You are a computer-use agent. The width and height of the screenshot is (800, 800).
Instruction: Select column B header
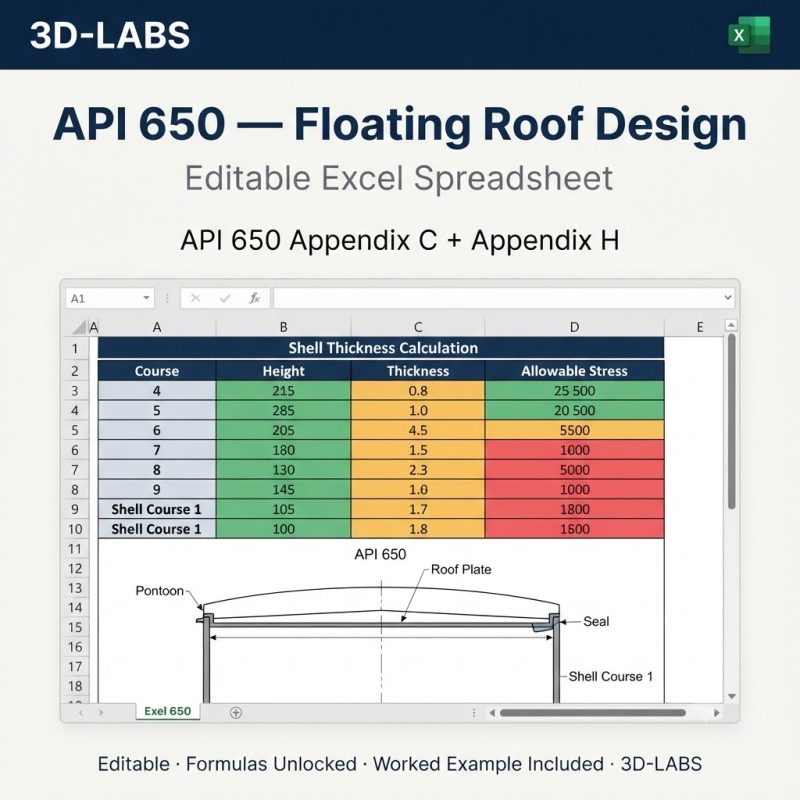pos(284,327)
